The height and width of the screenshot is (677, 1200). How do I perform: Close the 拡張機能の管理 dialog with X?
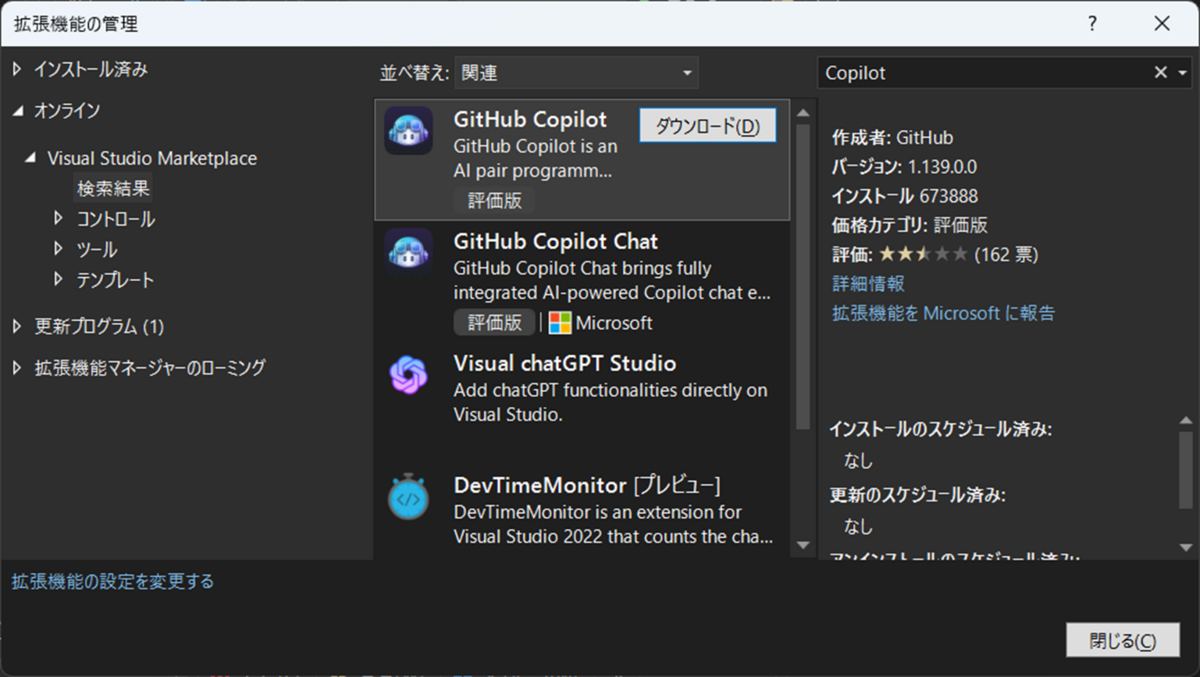click(1161, 24)
